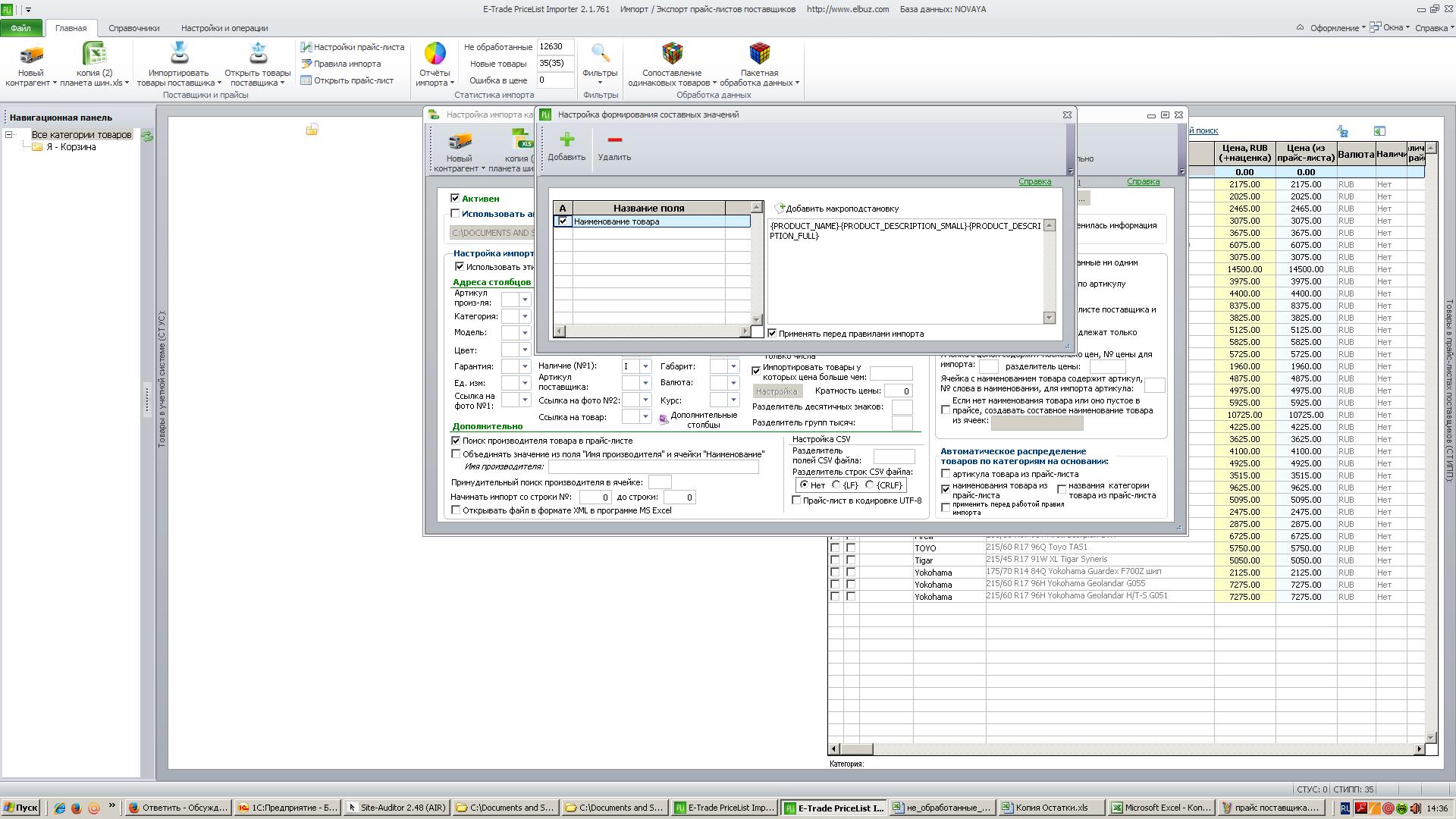Enable артикула товара из прайс-листа checkbox
Viewport: 1456px width, 819px height.
click(946, 475)
